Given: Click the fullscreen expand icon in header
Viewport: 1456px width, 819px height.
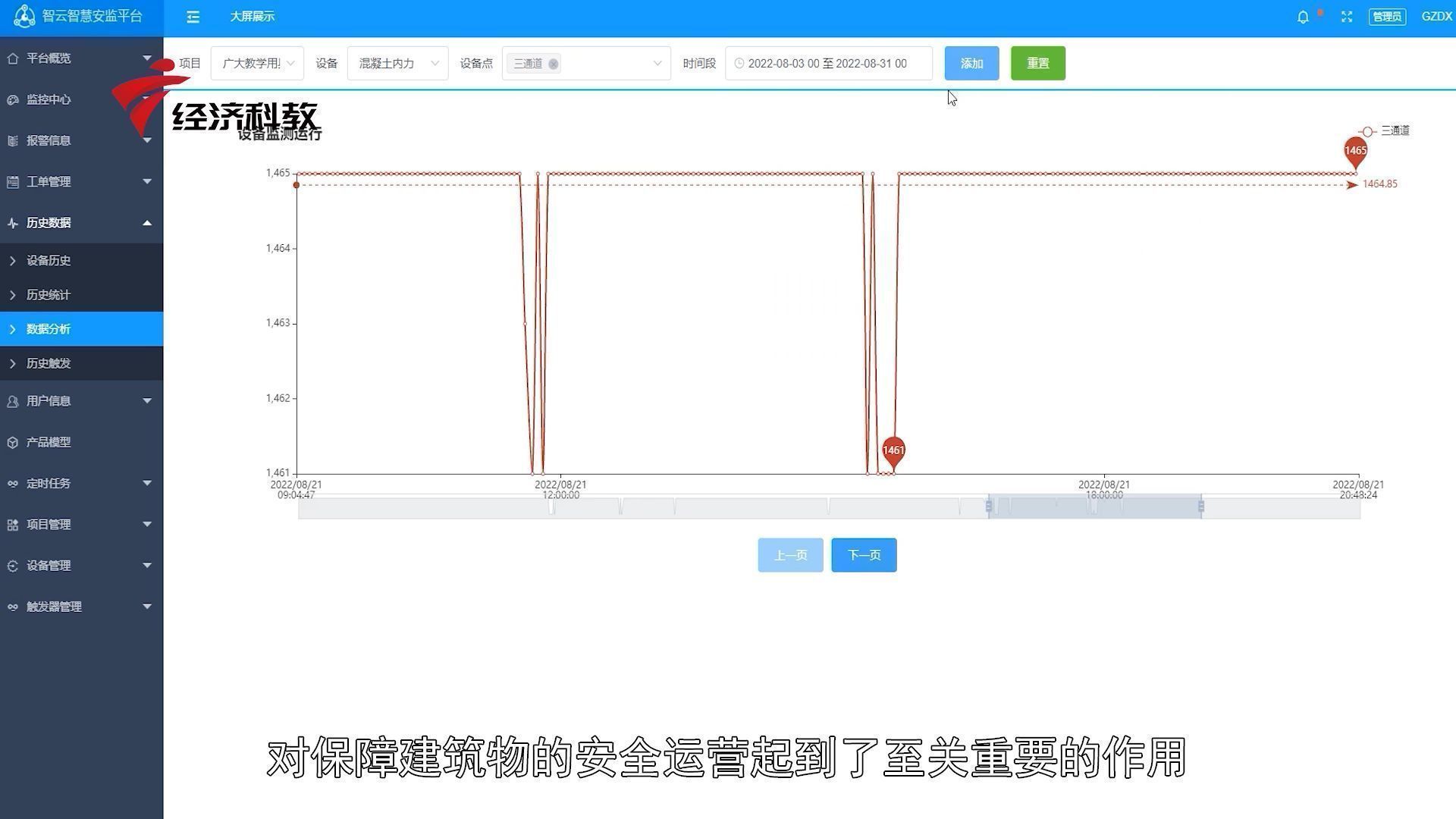Looking at the screenshot, I should click(1347, 17).
